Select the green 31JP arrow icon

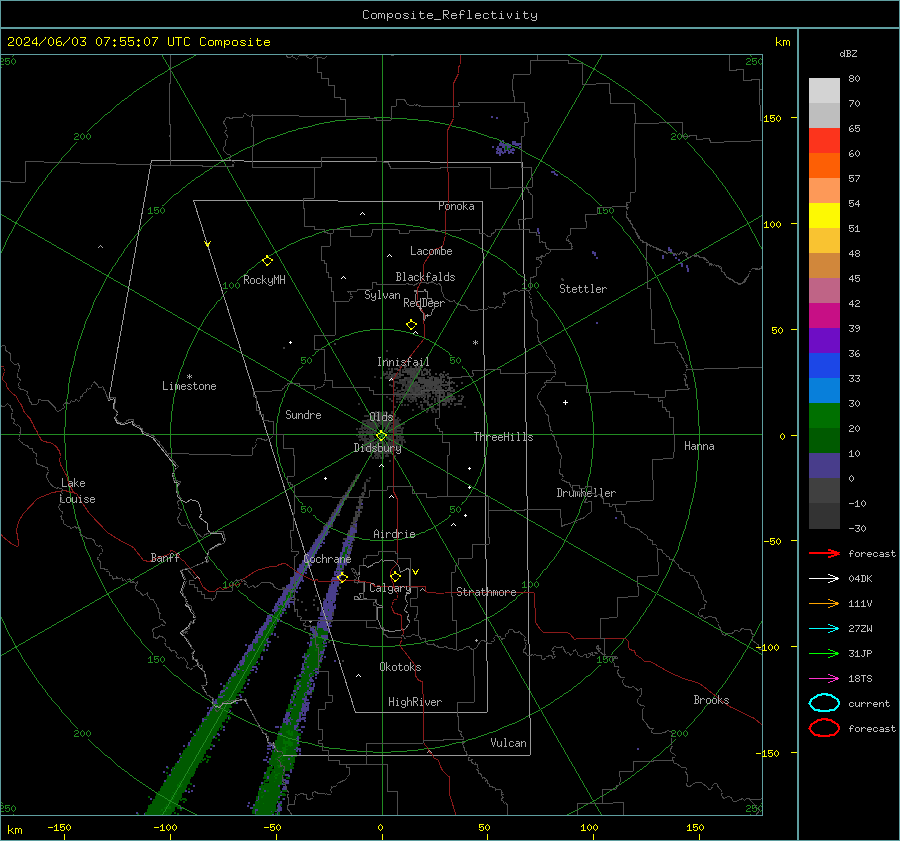[824, 653]
